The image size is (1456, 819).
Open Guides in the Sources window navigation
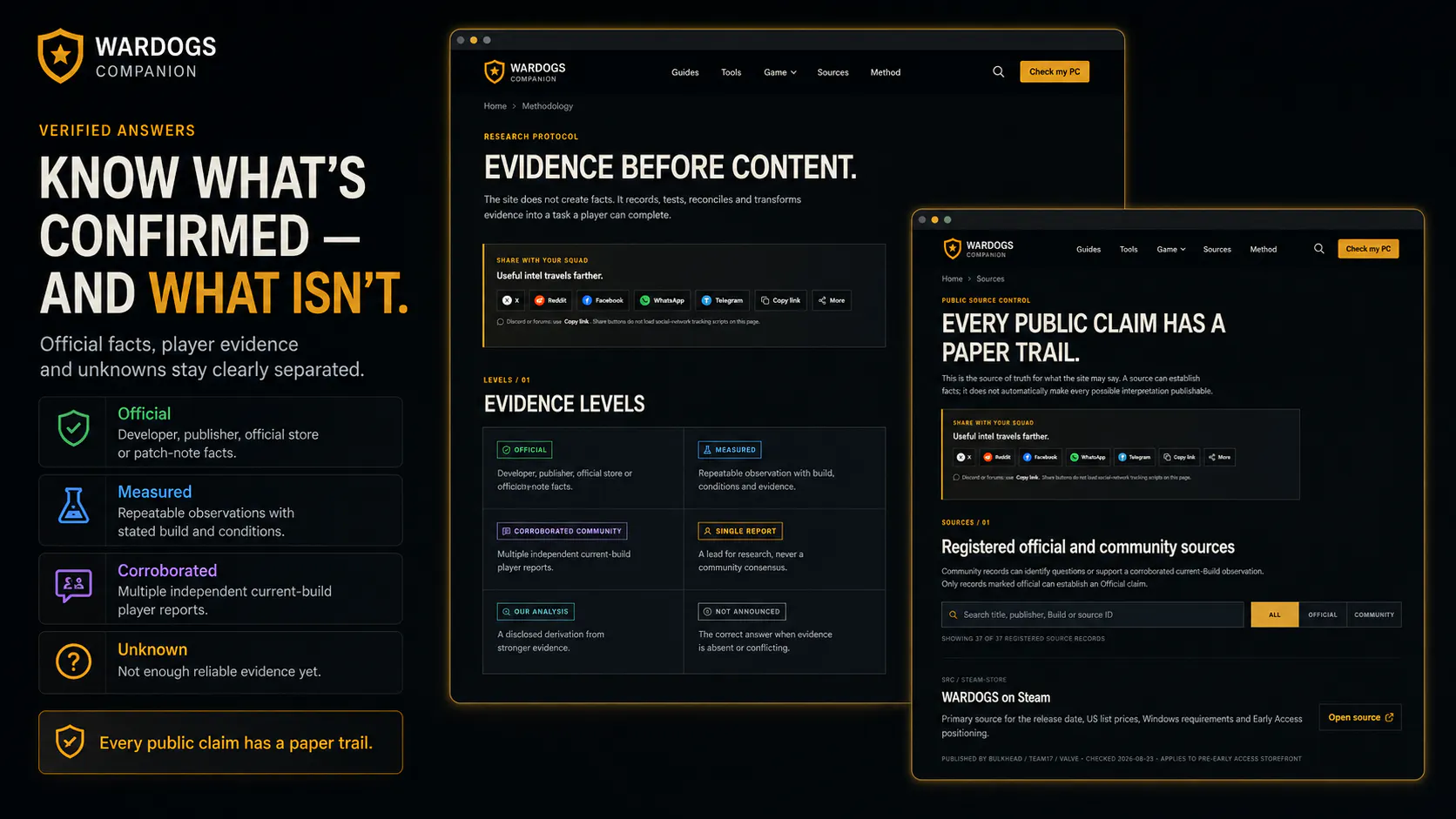pyautogui.click(x=1089, y=250)
